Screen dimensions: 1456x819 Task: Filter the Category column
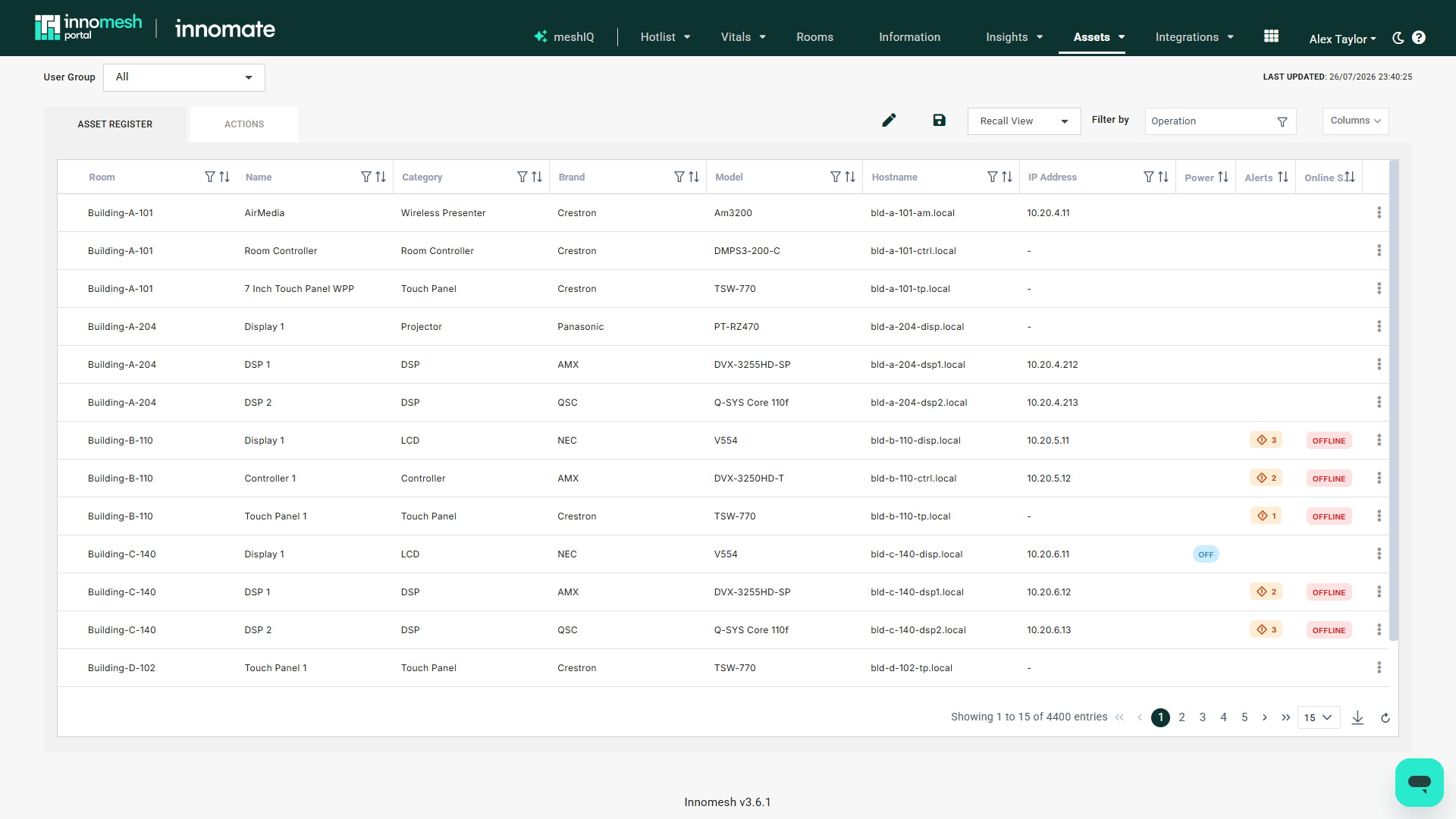click(522, 177)
